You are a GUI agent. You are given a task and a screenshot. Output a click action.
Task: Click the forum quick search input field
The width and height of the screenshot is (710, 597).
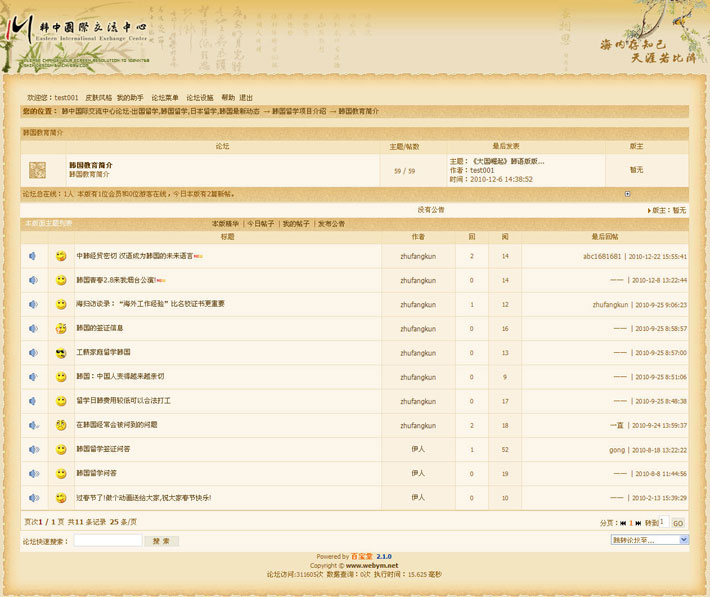click(x=107, y=541)
